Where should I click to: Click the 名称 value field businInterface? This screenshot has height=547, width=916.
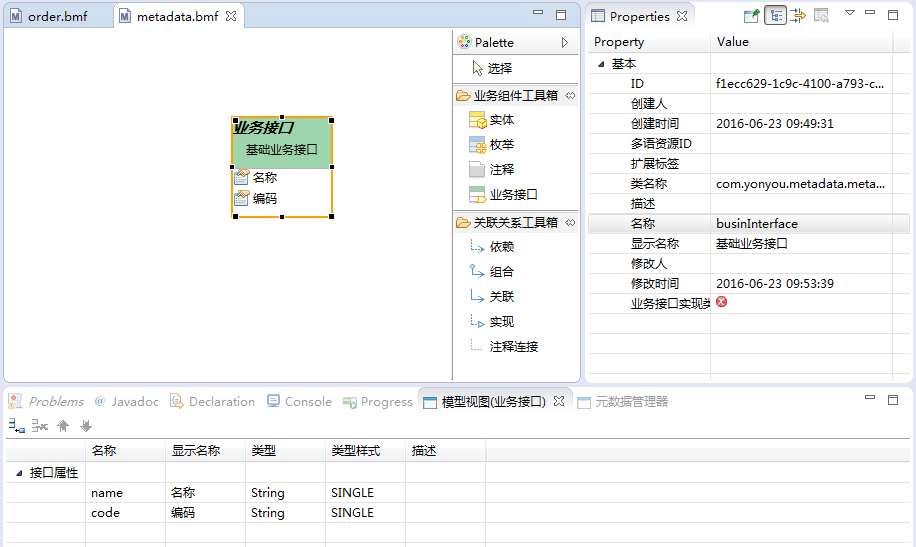pyautogui.click(x=757, y=224)
